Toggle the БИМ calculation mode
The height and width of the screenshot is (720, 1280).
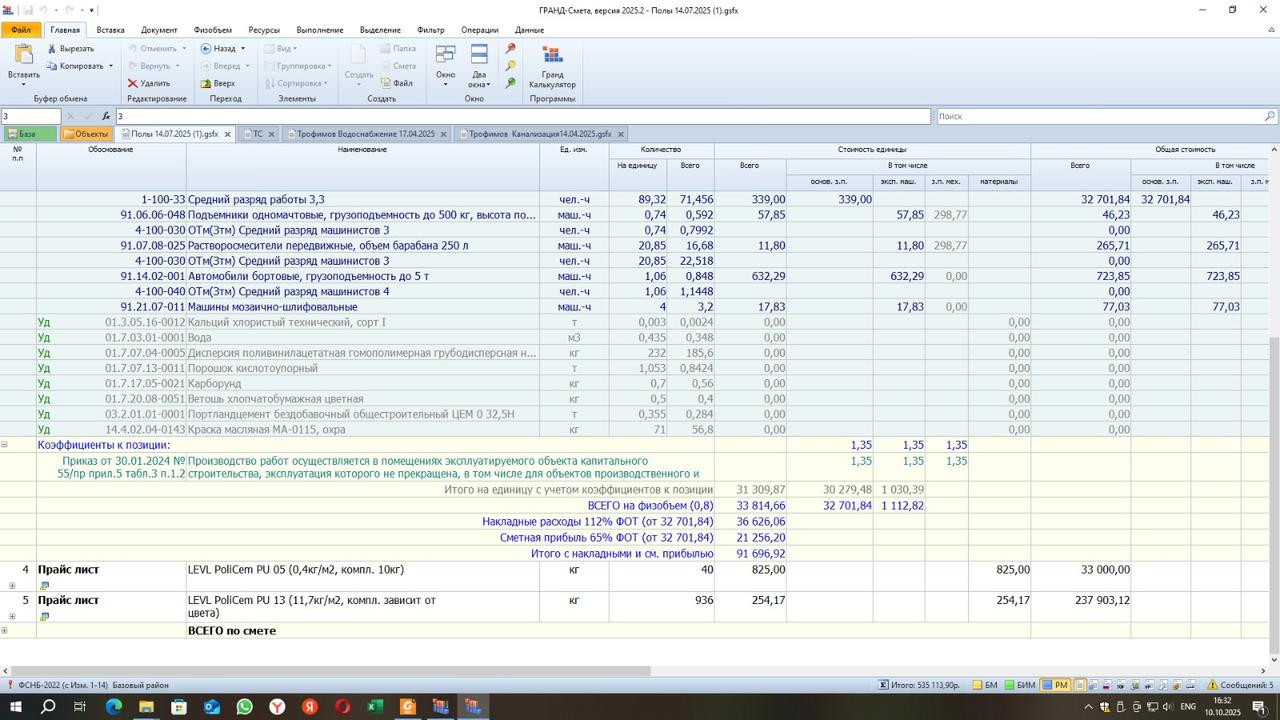(1020, 685)
